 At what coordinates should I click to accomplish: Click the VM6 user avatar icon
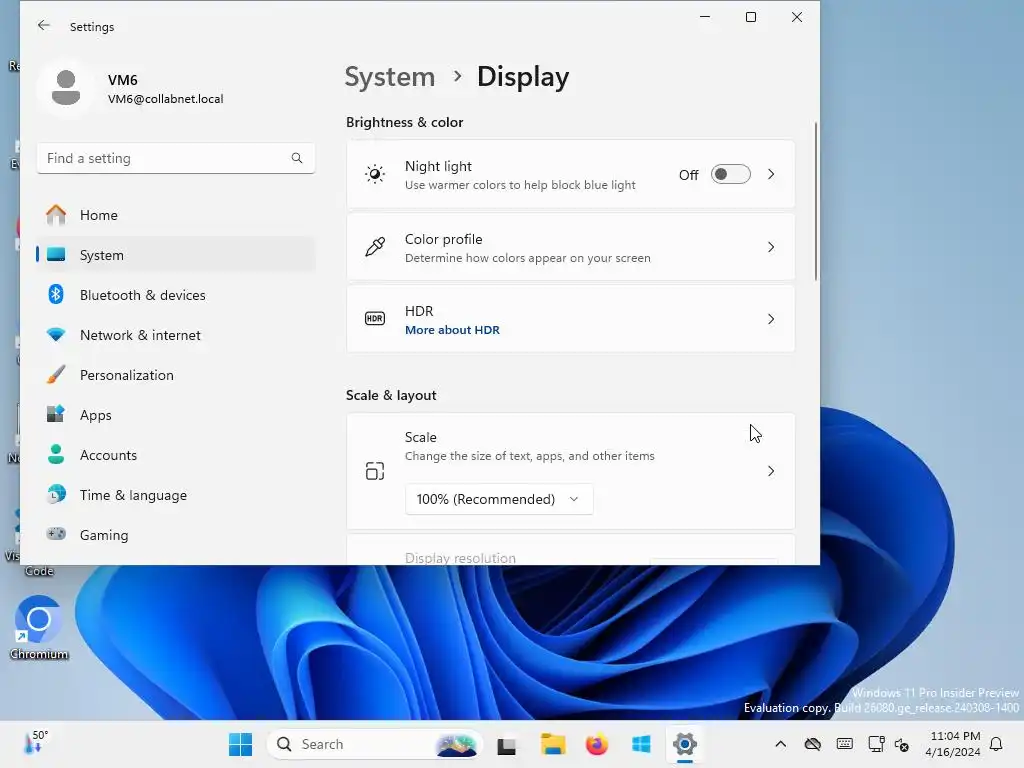point(66,88)
